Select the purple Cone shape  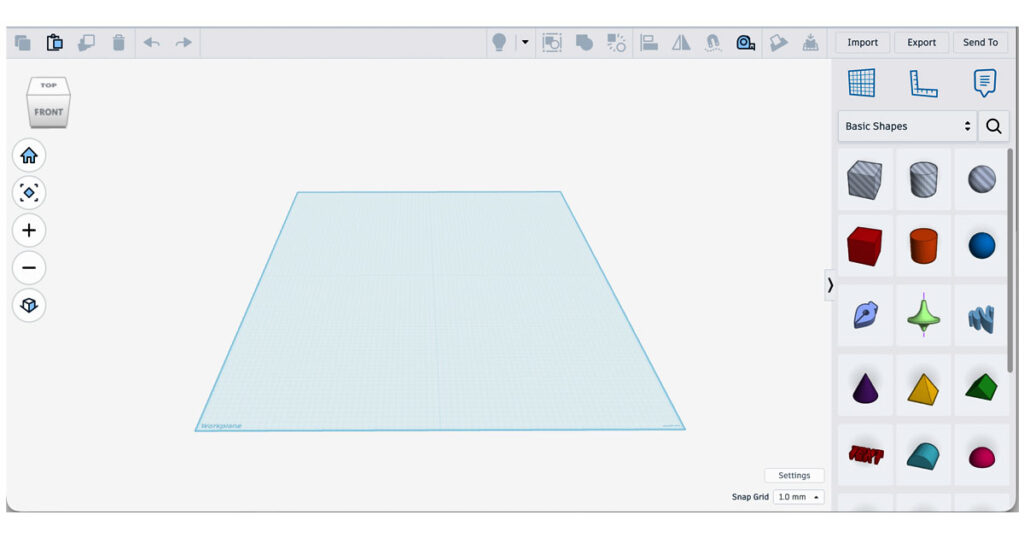[865, 387]
